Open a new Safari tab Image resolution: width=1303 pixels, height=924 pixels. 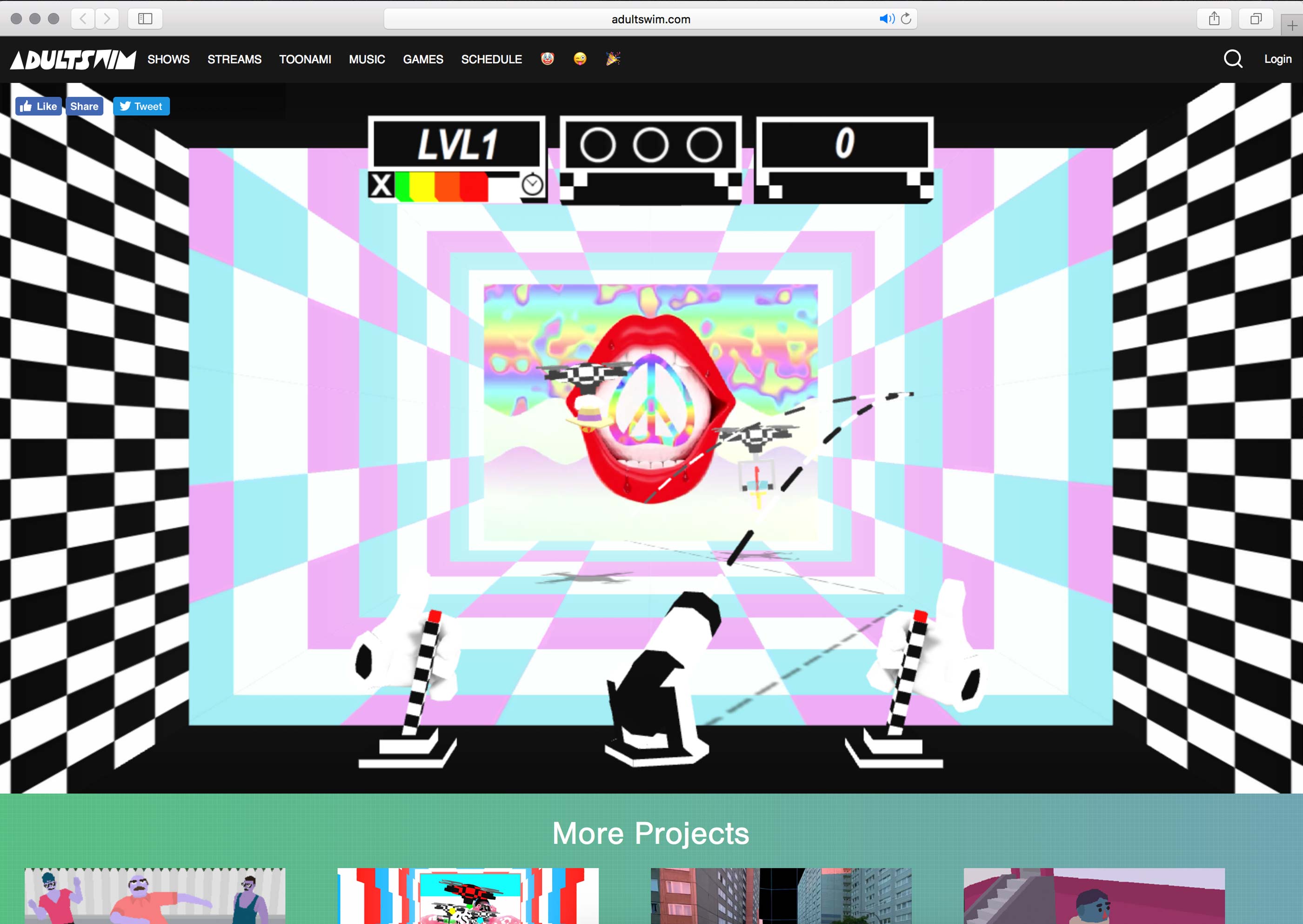coord(1292,26)
